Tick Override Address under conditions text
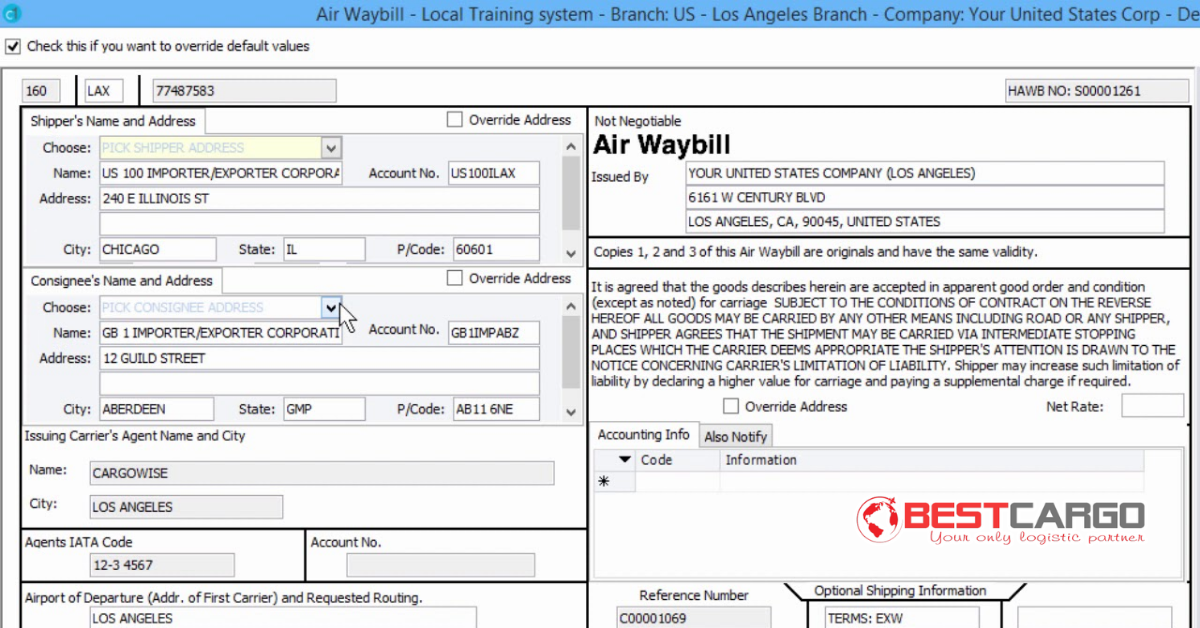Image resolution: width=1200 pixels, height=628 pixels. point(731,407)
